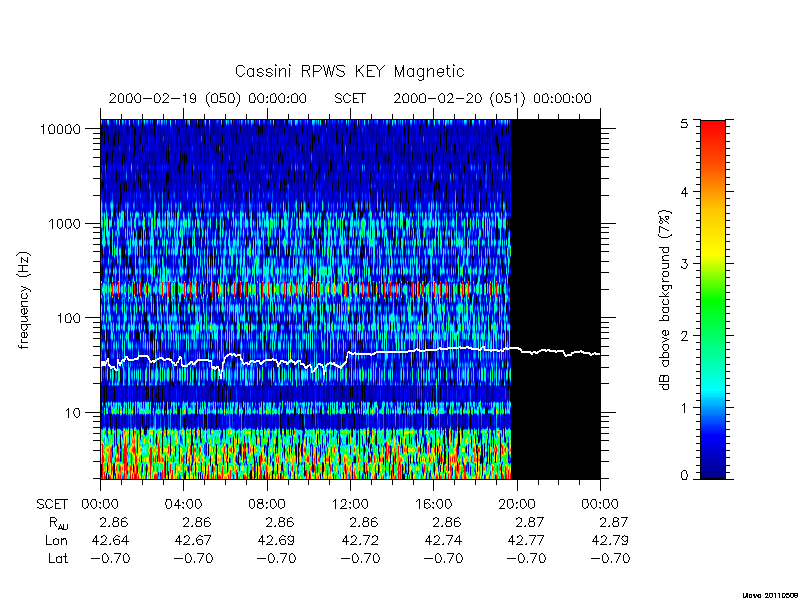800x600 pixels.
Task: Click the 10000 frequency tick label
Action: (x=60, y=129)
